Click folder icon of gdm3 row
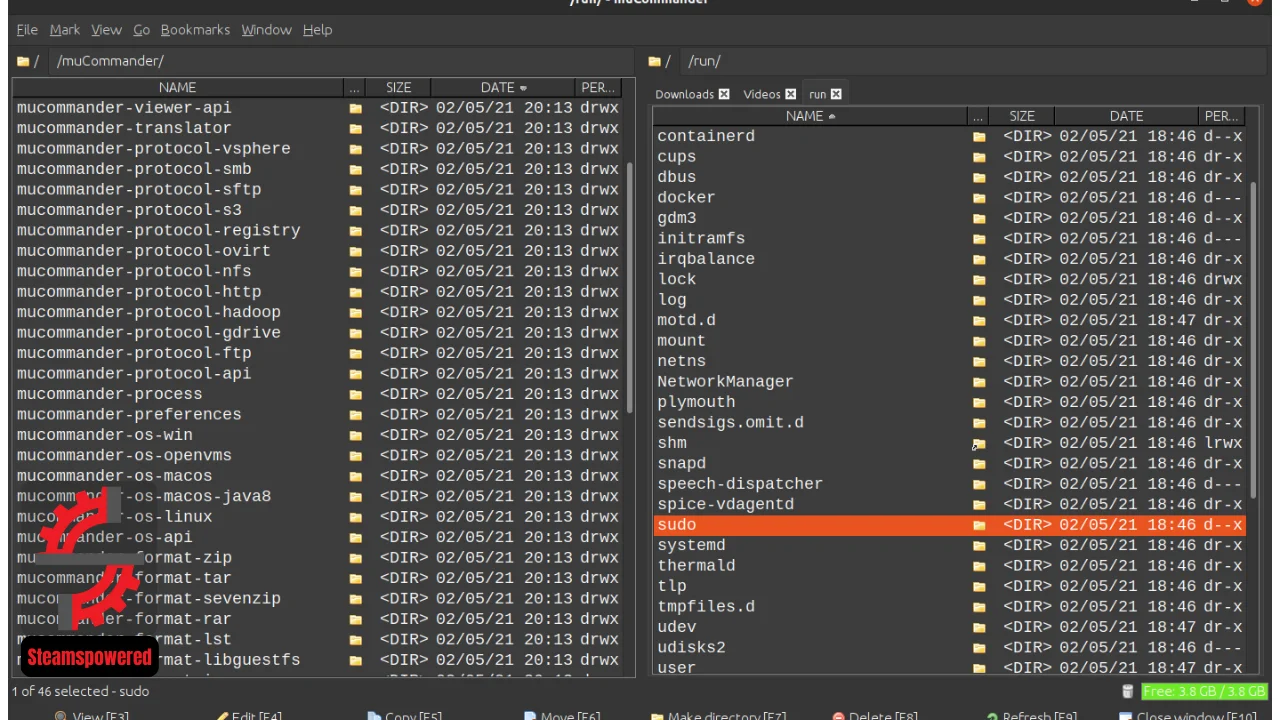The height and width of the screenshot is (720, 1280). click(x=979, y=218)
